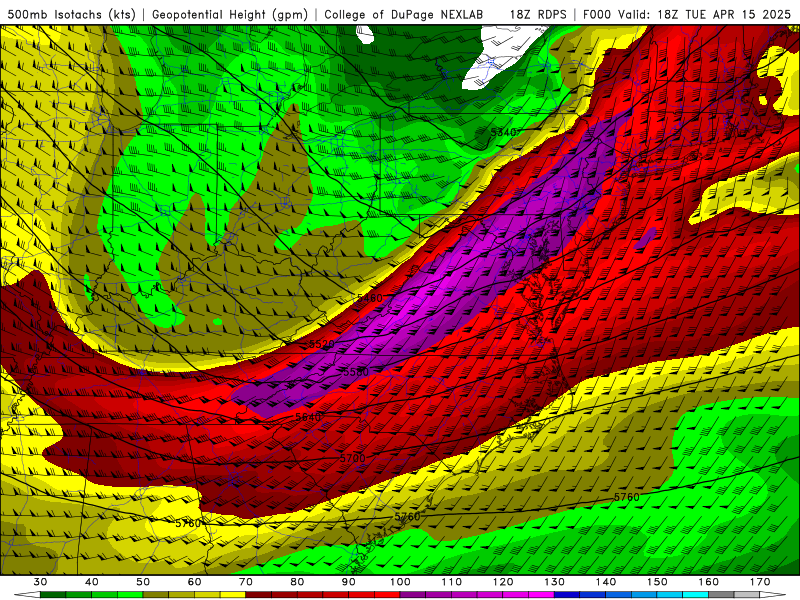Click the 110 knot scale label
The image size is (800, 600).
452,582
